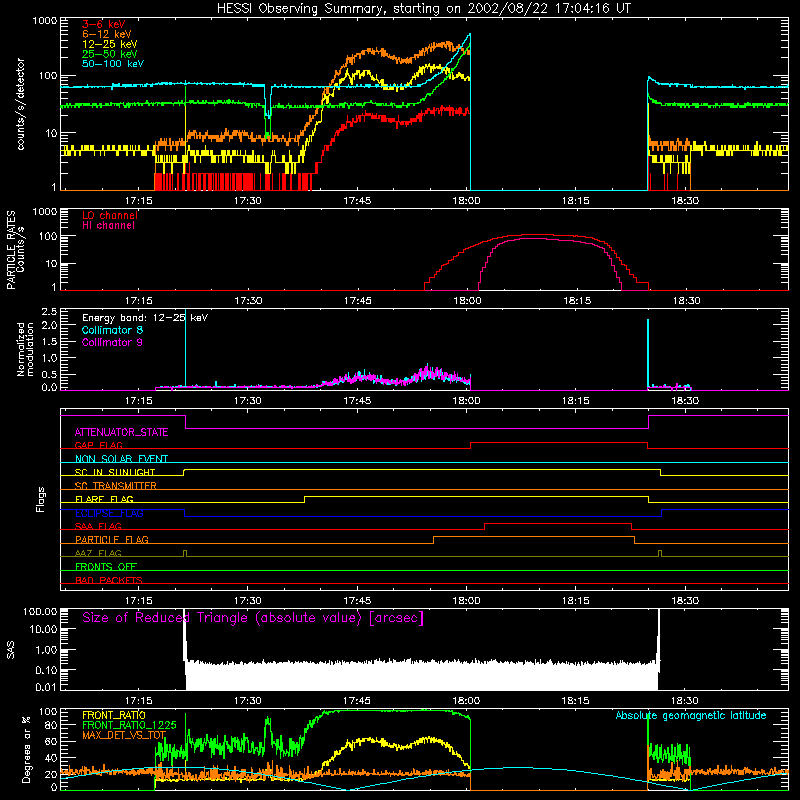Viewport: 800px width, 800px height.
Task: Select the '6-12 keV' legend label
Action: click(x=107, y=34)
